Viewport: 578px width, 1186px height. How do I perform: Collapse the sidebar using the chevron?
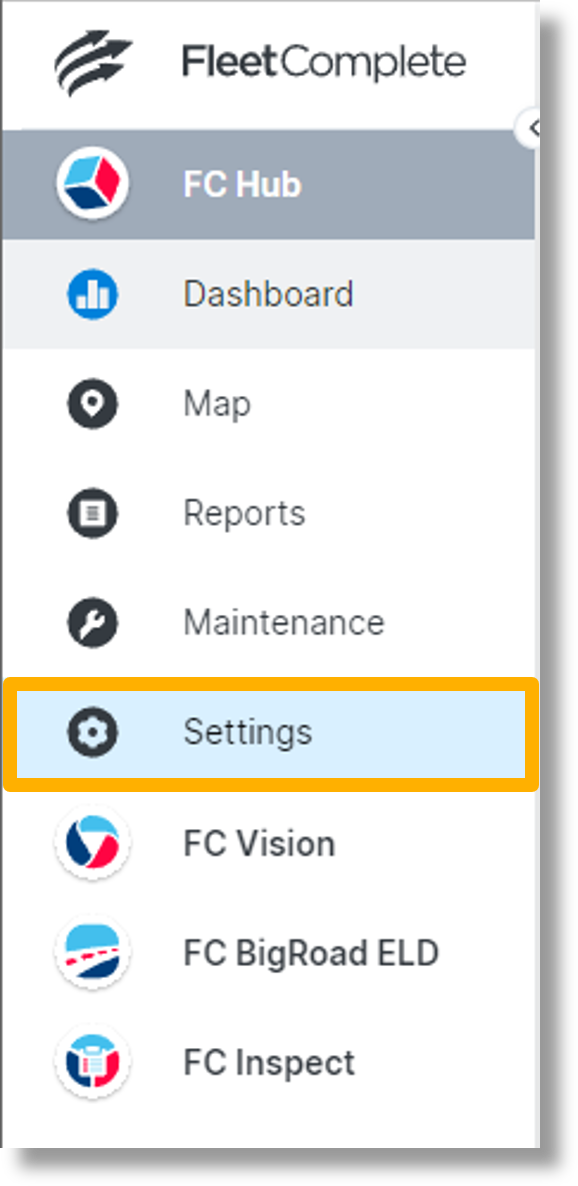(536, 130)
